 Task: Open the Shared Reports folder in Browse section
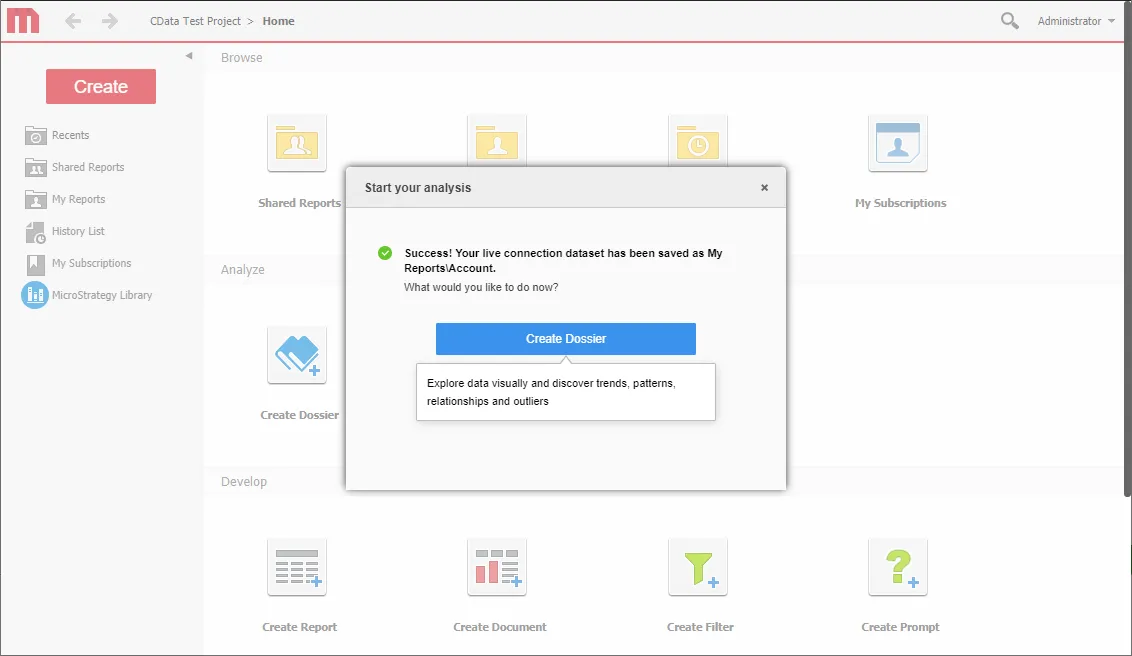tap(297, 143)
